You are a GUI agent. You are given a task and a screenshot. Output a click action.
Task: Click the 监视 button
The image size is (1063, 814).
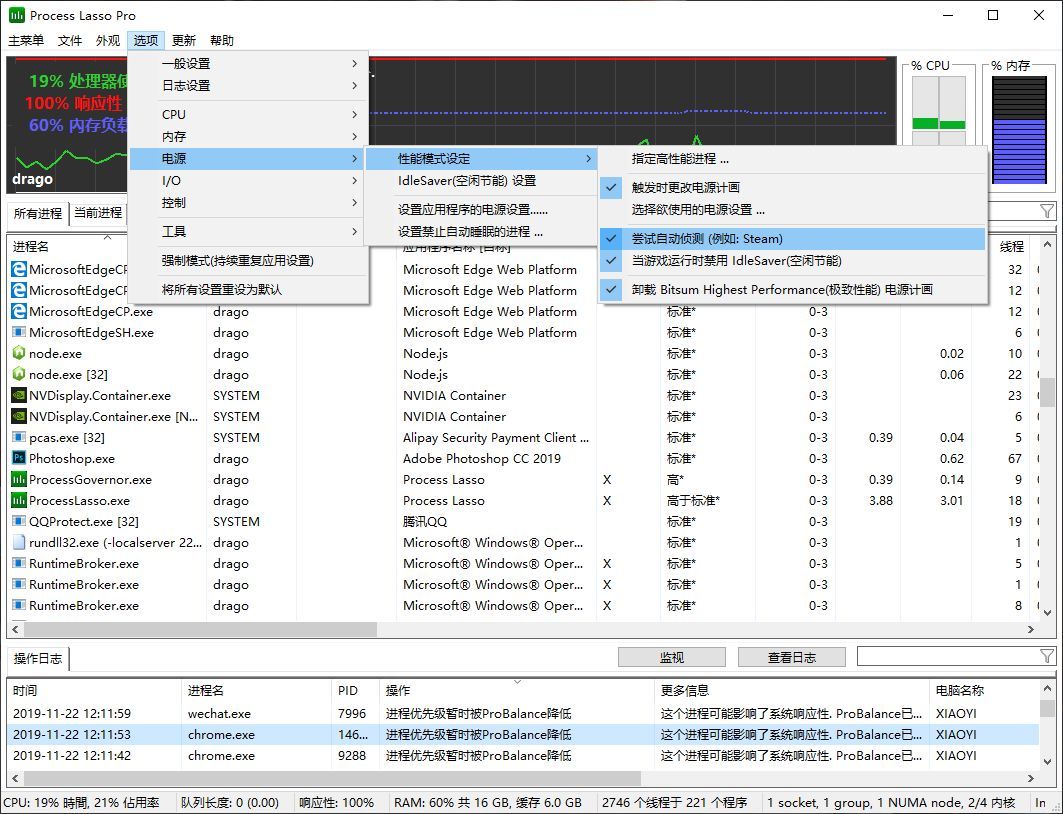[x=671, y=657]
